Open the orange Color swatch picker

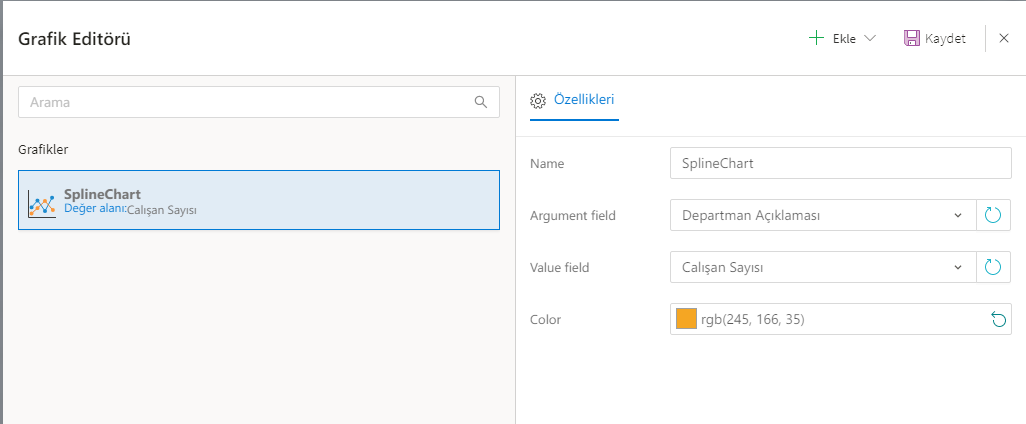point(686,319)
